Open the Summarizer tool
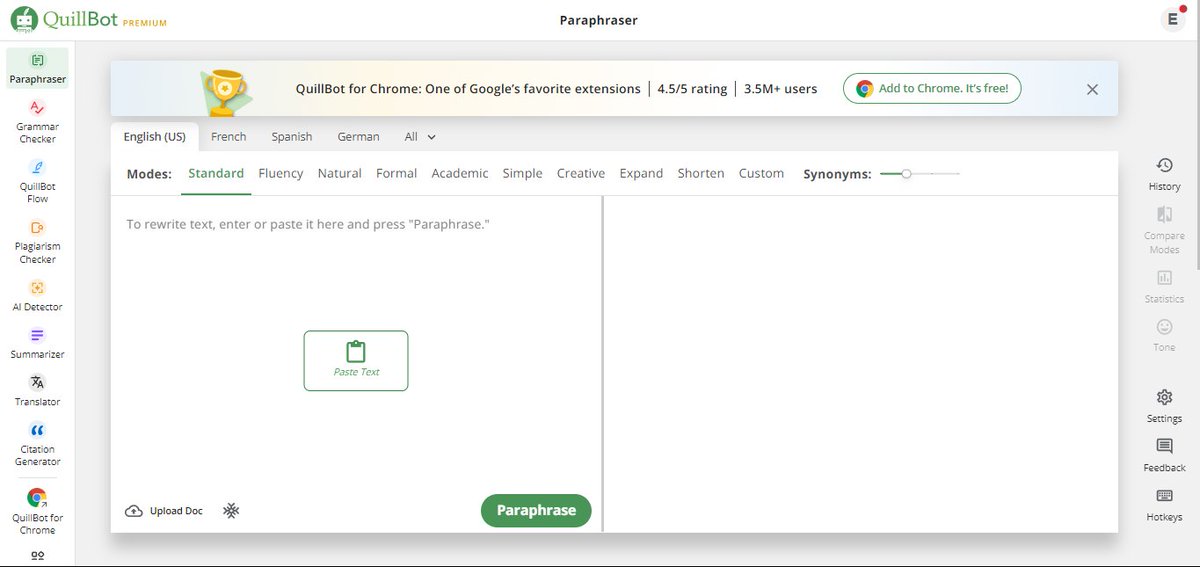 click(37, 343)
